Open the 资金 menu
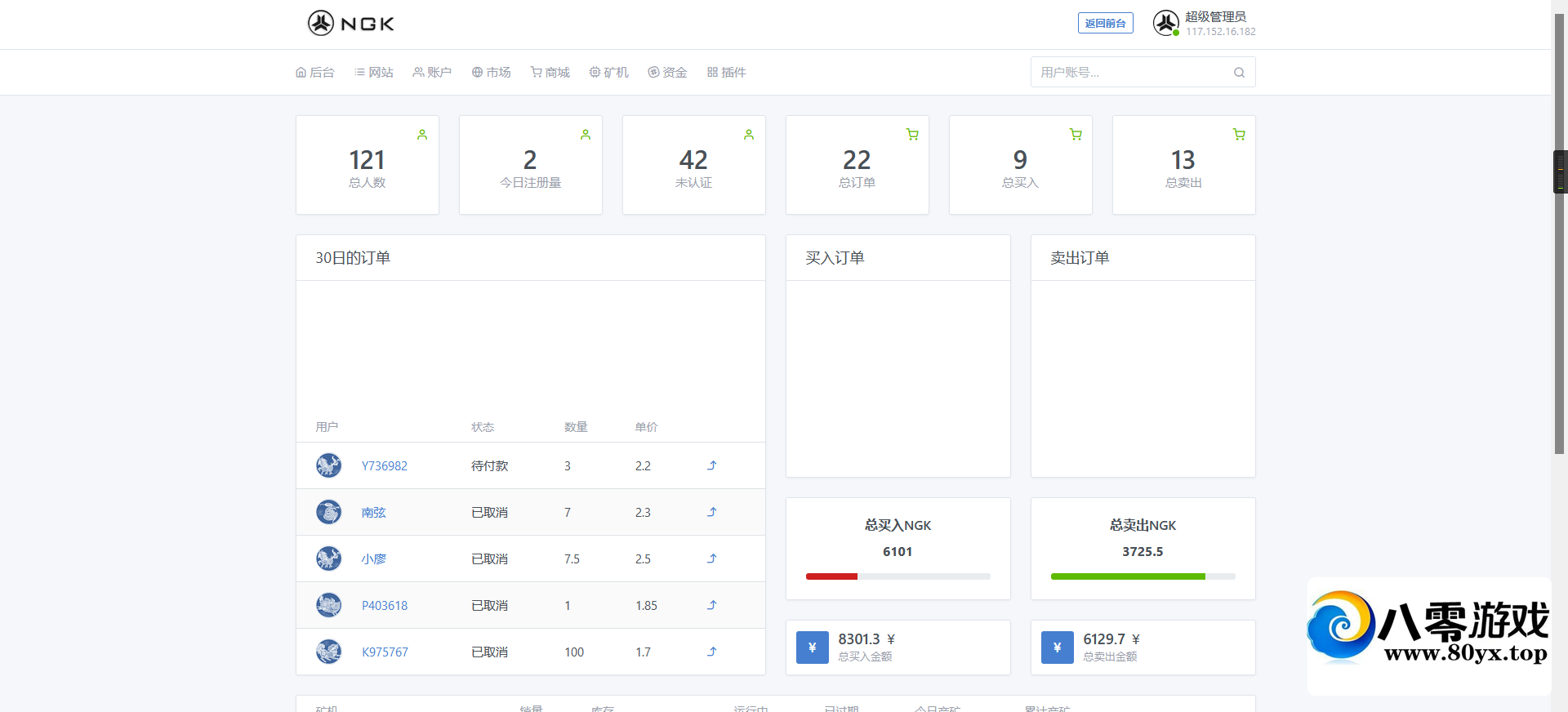Viewport: 1568px width, 712px height. coord(668,72)
